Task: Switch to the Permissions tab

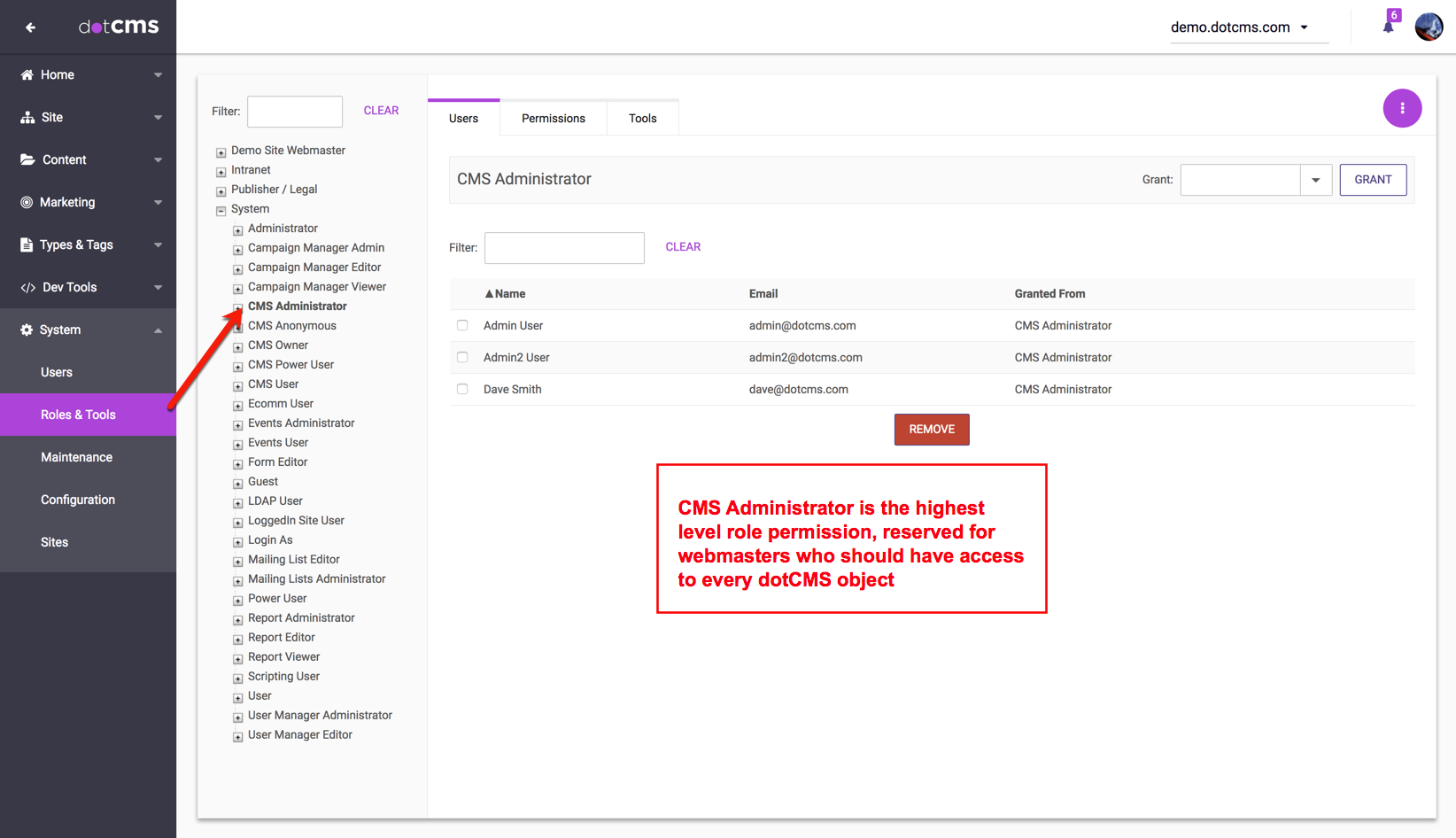Action: click(x=553, y=119)
